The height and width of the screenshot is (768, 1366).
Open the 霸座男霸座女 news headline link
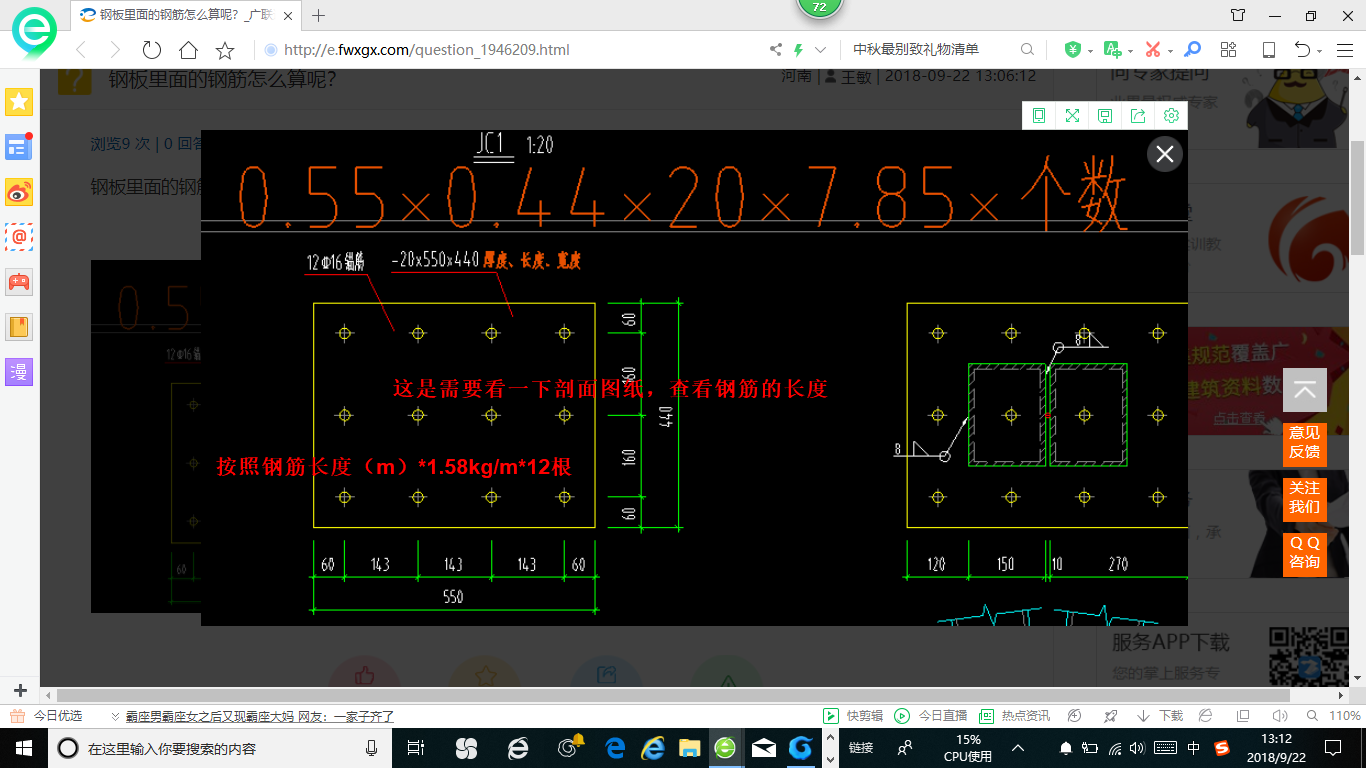259,716
